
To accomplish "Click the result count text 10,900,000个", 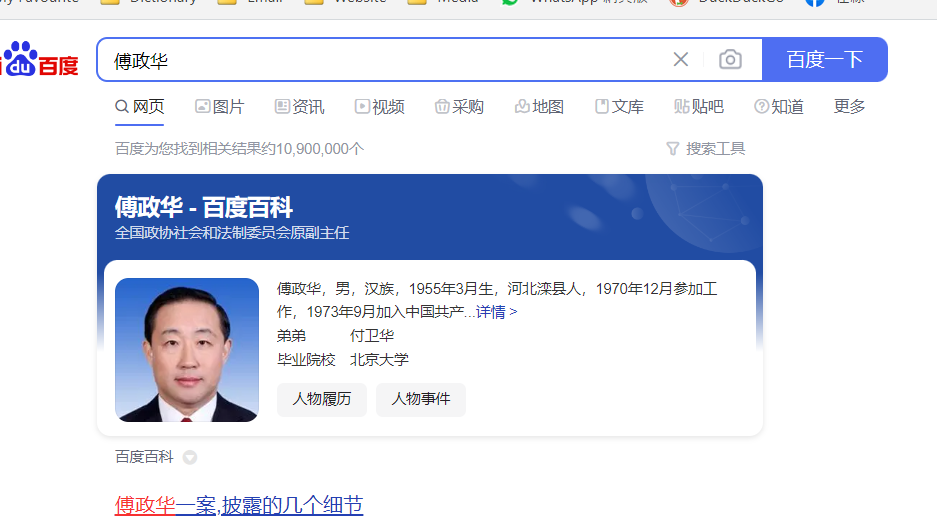I will pyautogui.click(x=319, y=148).
